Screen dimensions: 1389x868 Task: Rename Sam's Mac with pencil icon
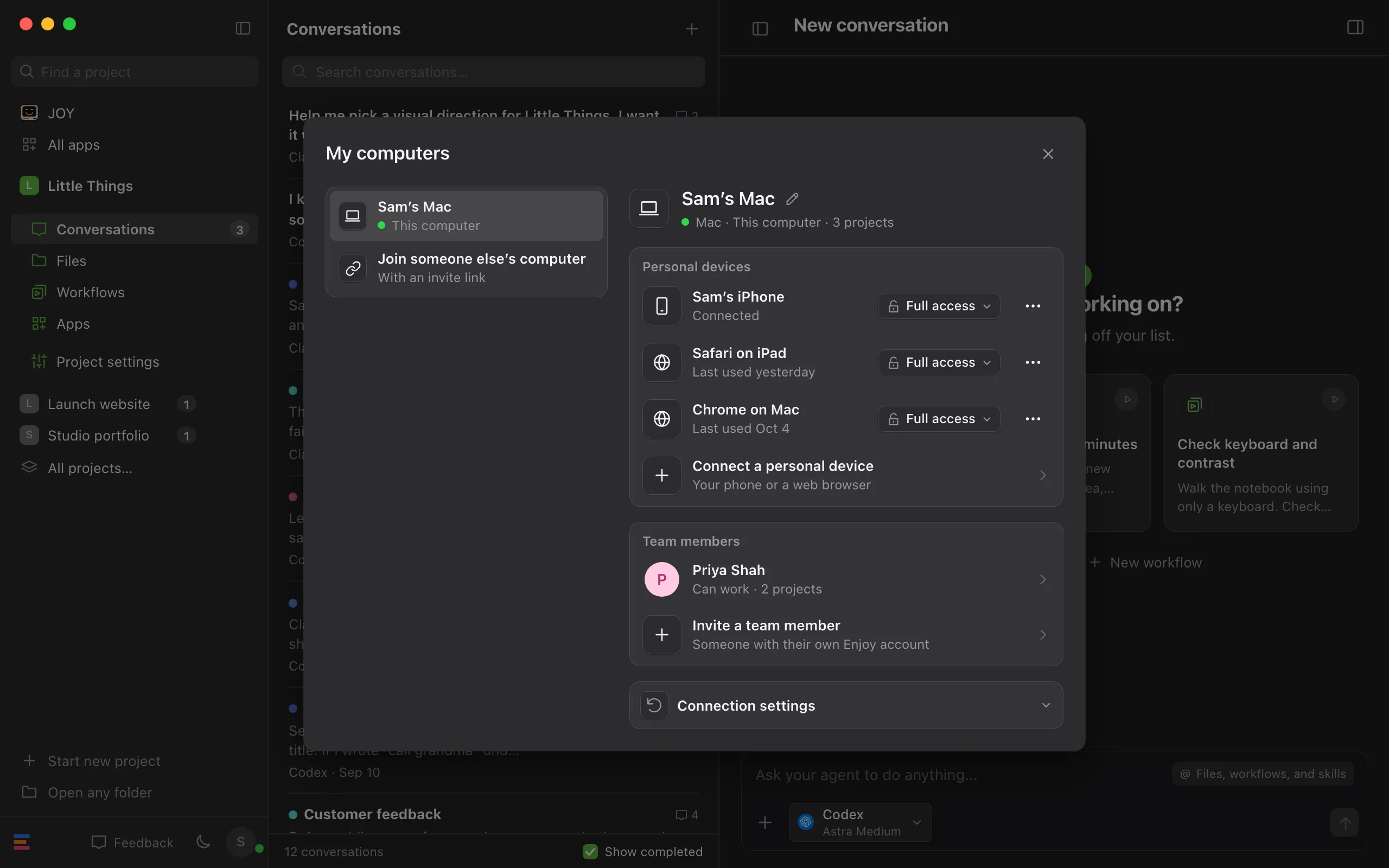point(792,199)
